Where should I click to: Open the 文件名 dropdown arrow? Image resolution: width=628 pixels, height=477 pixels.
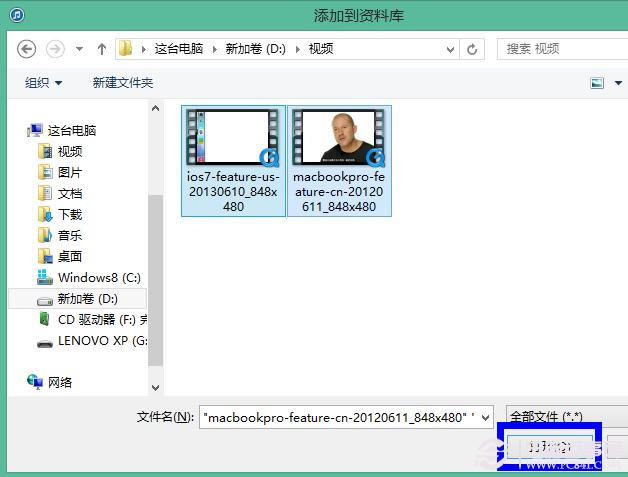click(486, 418)
